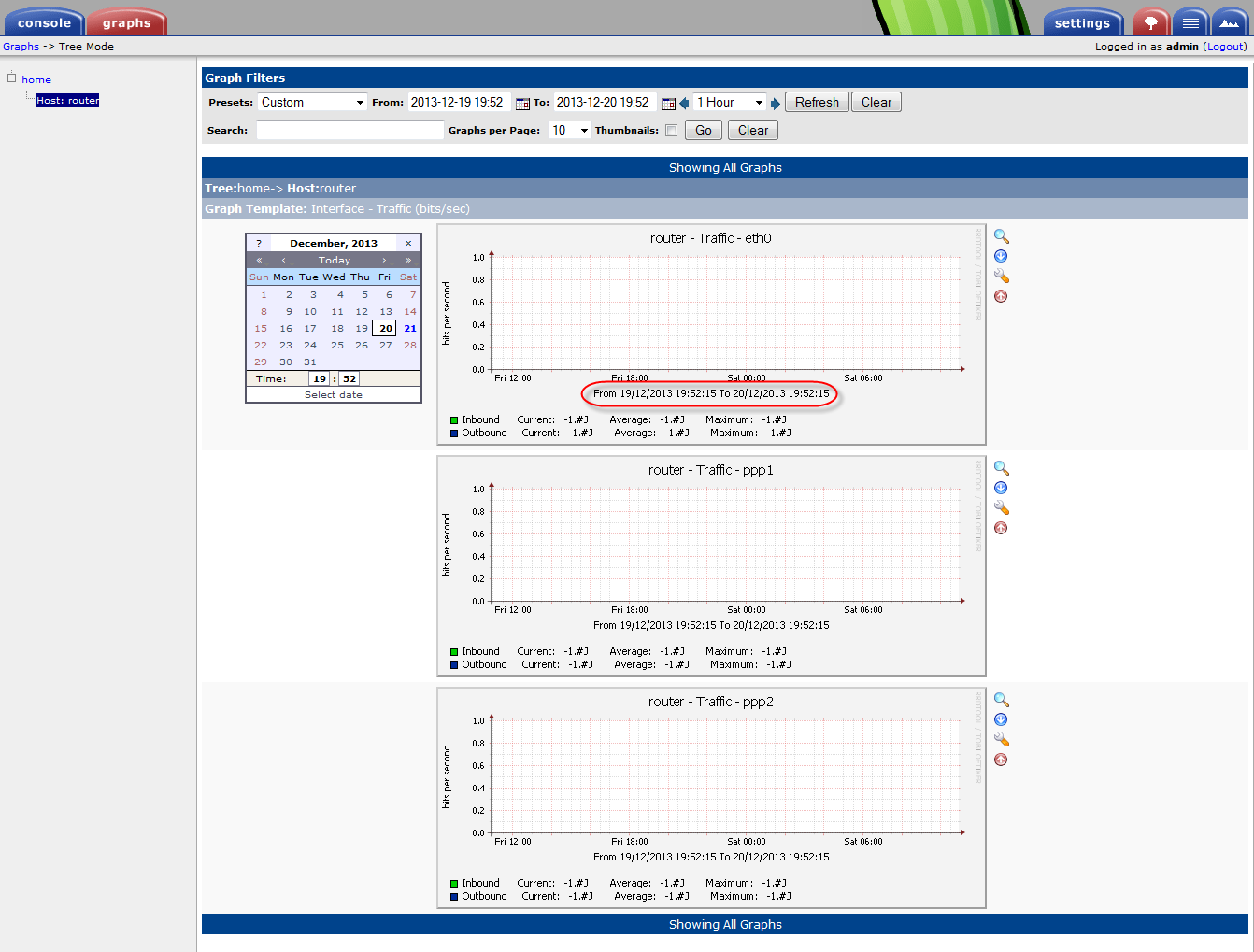
Task: Click the "Graph Template:" heading row
Action: 725,208
